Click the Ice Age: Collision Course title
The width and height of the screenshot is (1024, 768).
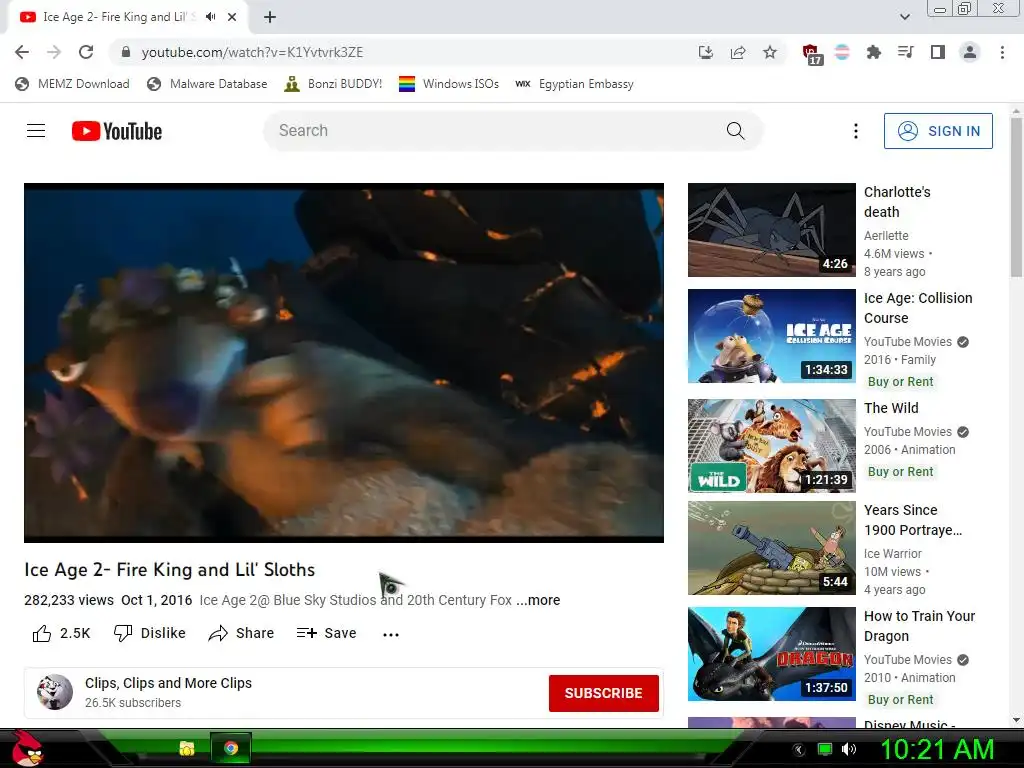click(x=918, y=308)
